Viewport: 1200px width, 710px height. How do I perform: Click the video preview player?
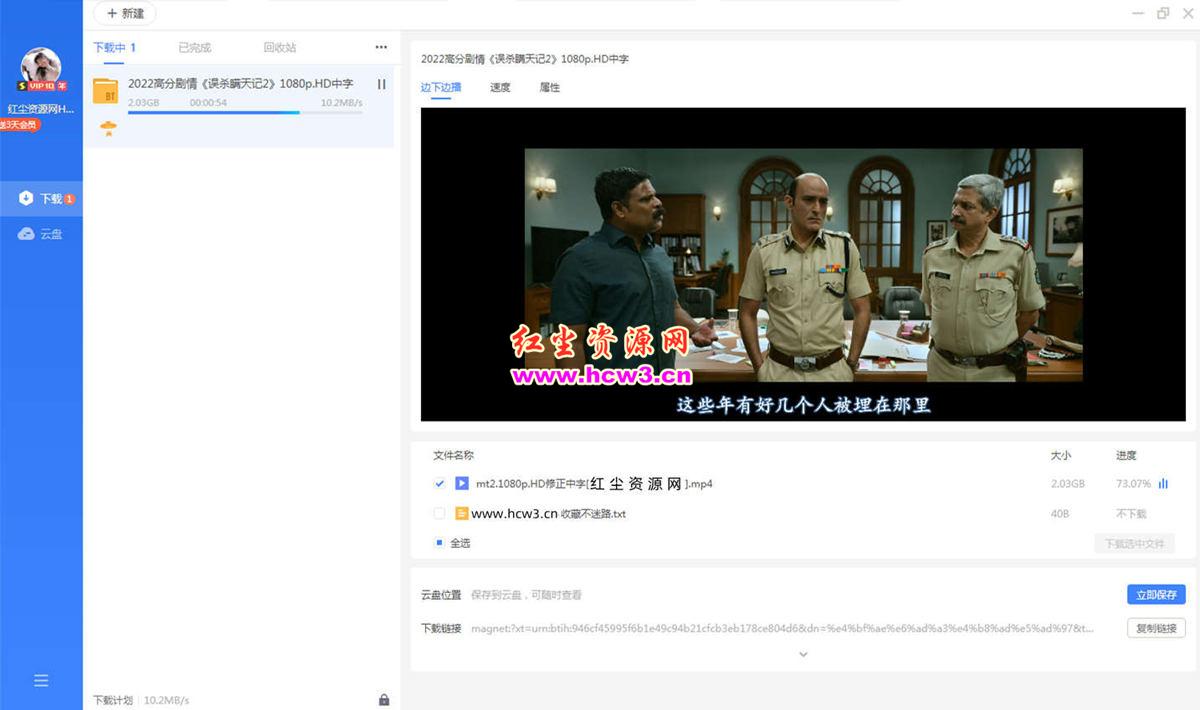pyautogui.click(x=802, y=264)
